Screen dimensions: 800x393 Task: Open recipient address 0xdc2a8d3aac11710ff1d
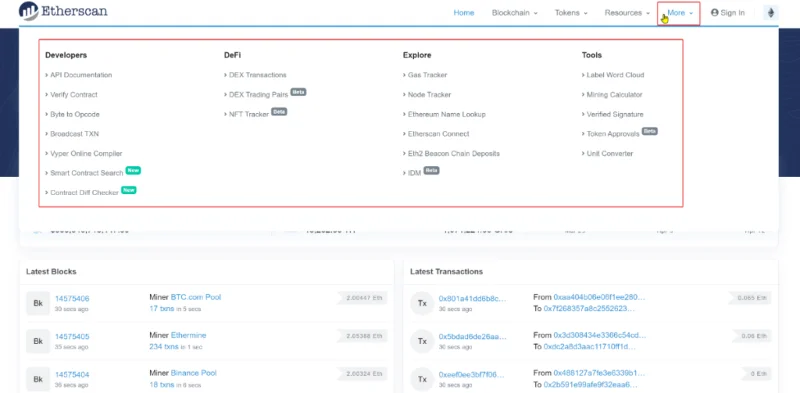(x=590, y=347)
